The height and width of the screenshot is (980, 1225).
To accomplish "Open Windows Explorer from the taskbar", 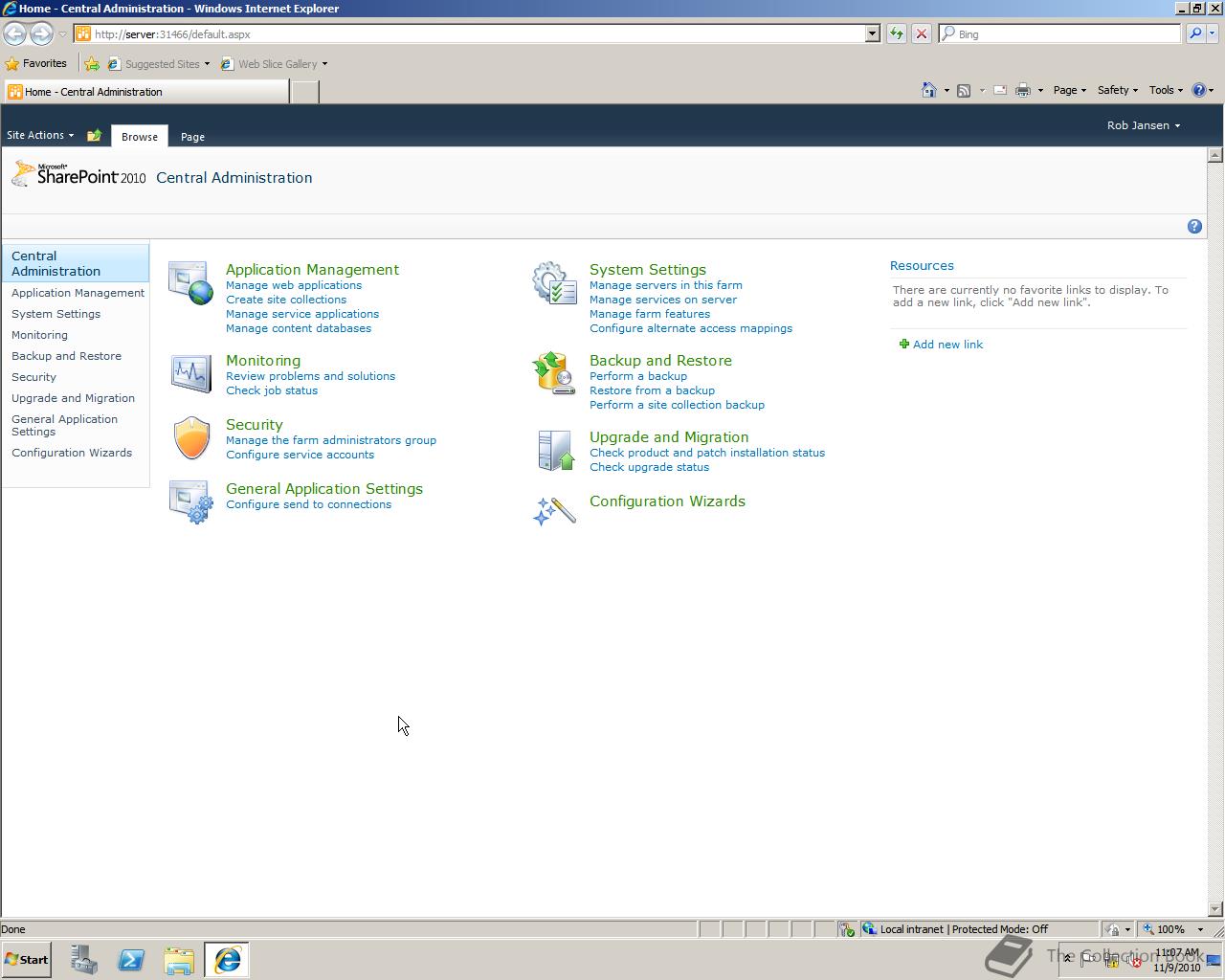I will click(179, 960).
